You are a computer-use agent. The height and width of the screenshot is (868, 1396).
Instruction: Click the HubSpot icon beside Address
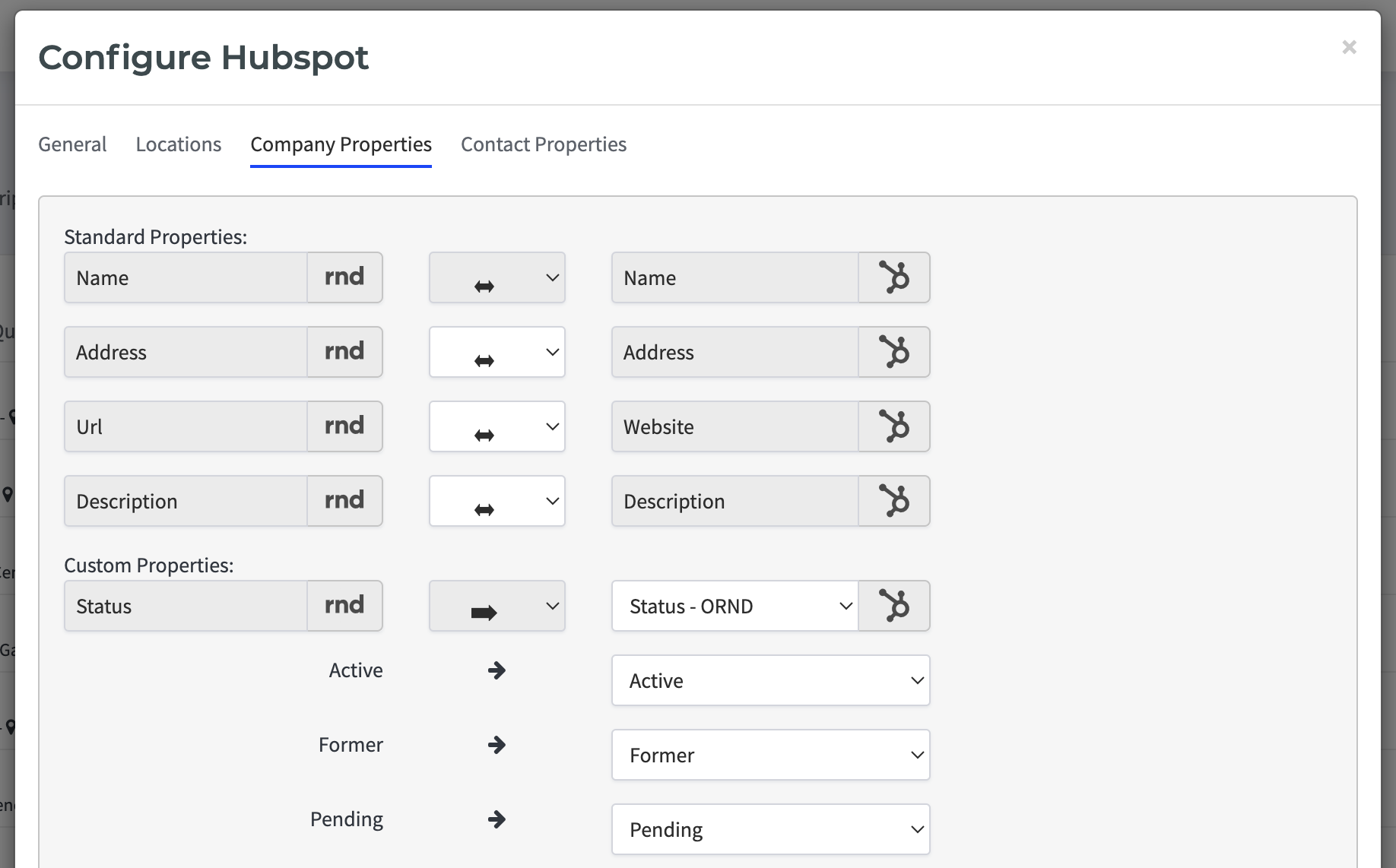click(894, 352)
